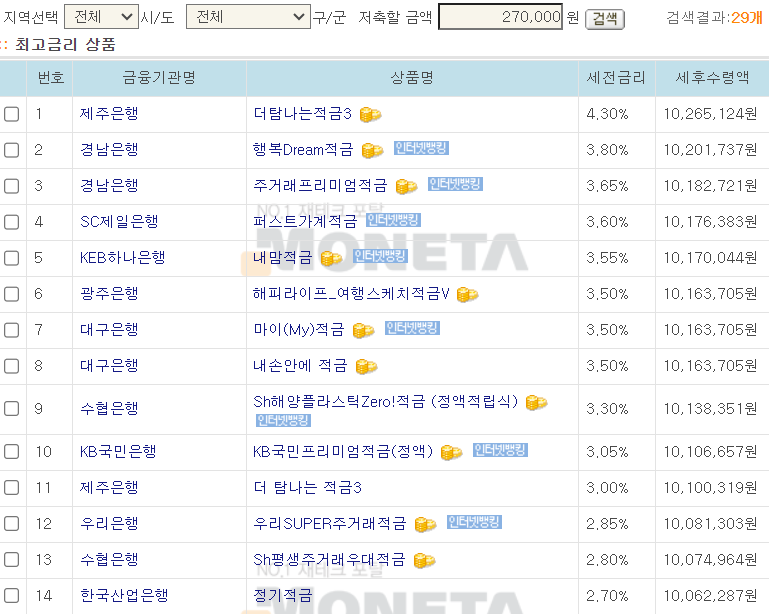Click the 인터넷뱅킹 badge next to 주거래프리미엄적금
The width and height of the screenshot is (769, 614).
point(455,184)
